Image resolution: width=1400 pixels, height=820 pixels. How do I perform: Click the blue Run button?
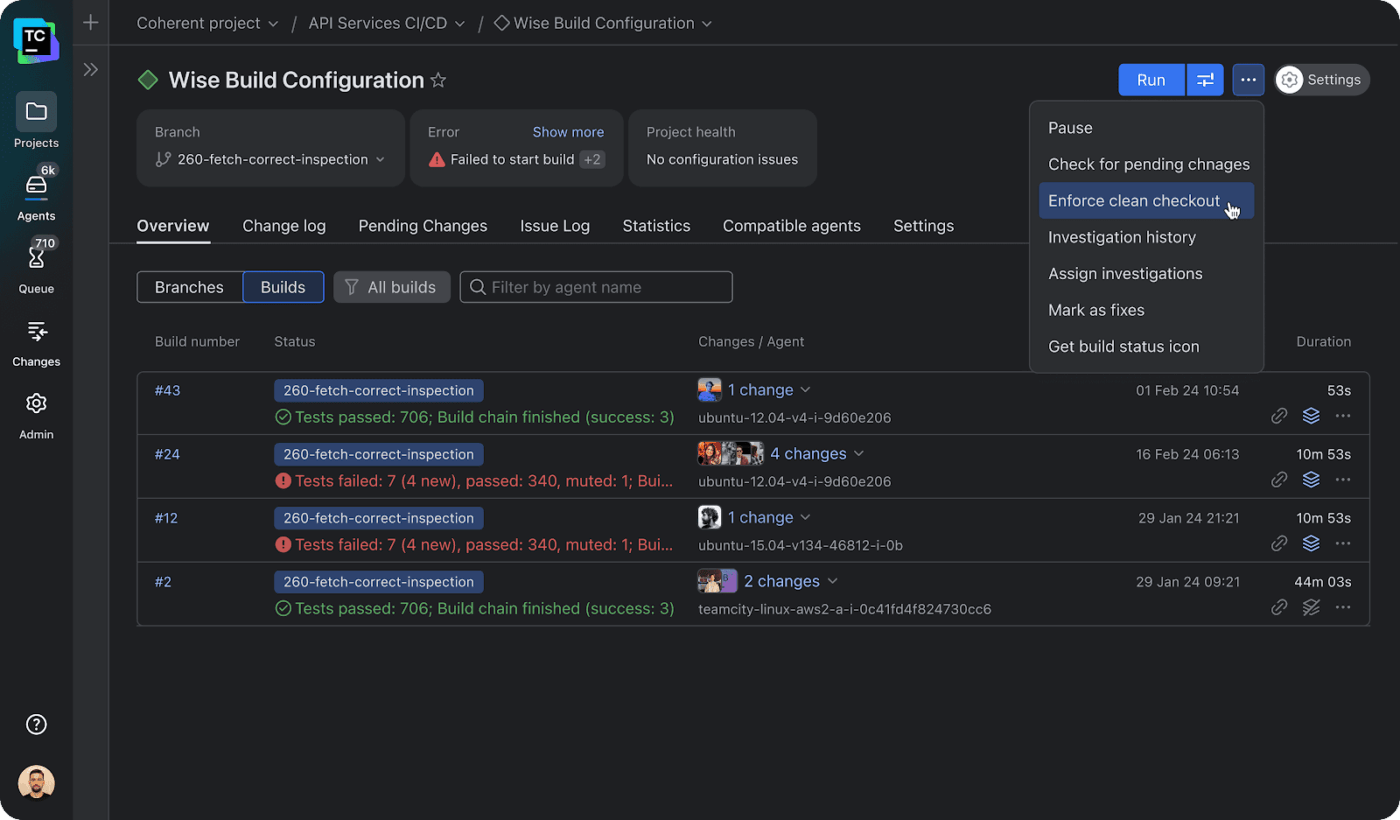tap(1151, 80)
